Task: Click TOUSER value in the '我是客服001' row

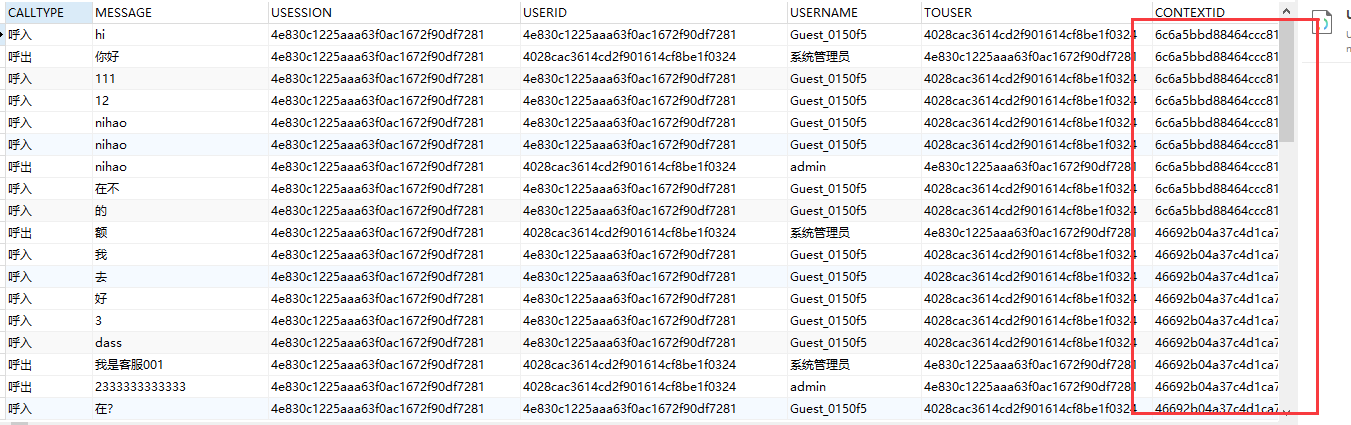Action: (x=1030, y=364)
